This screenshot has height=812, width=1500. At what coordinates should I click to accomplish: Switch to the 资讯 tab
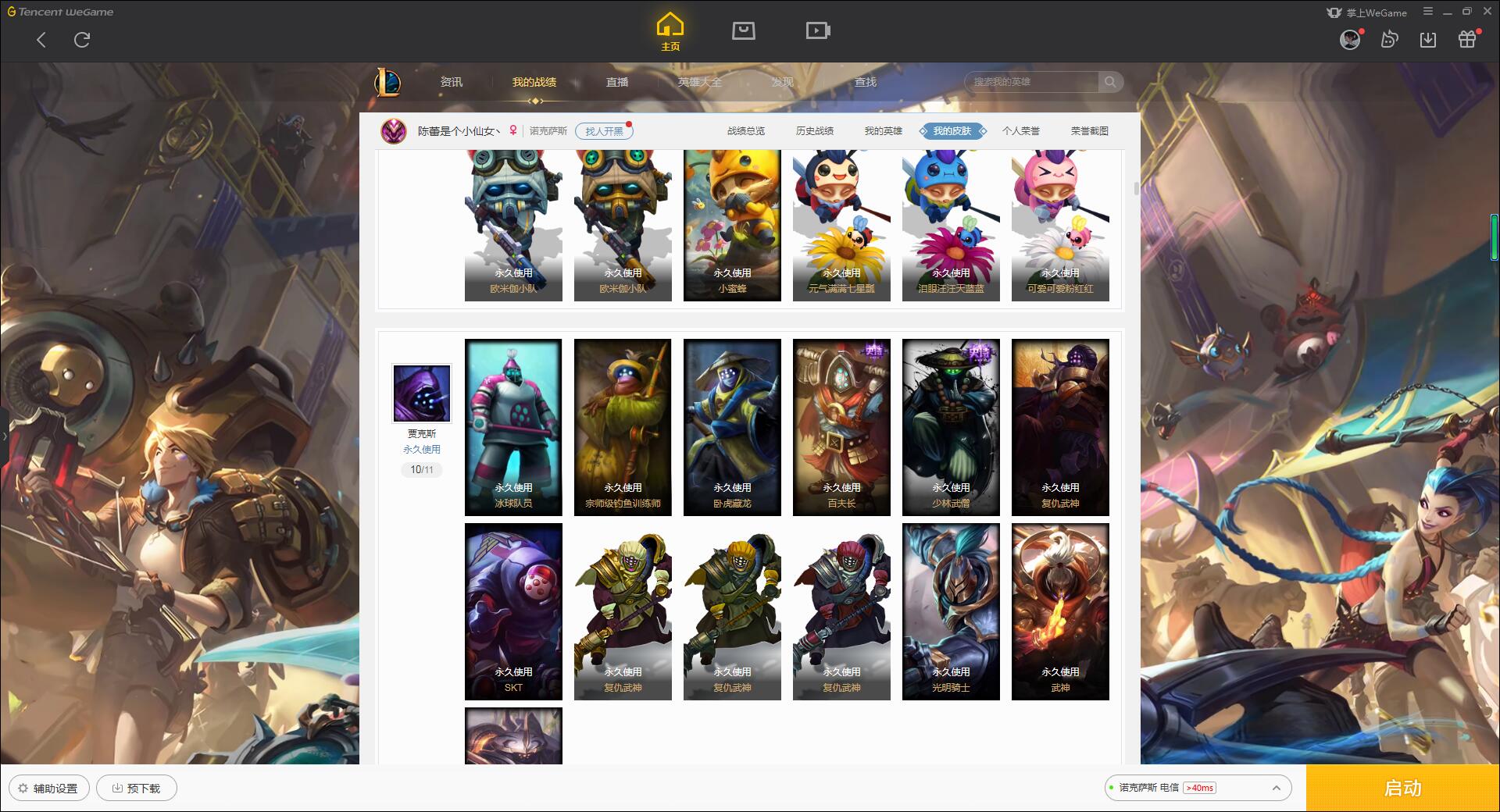(452, 82)
